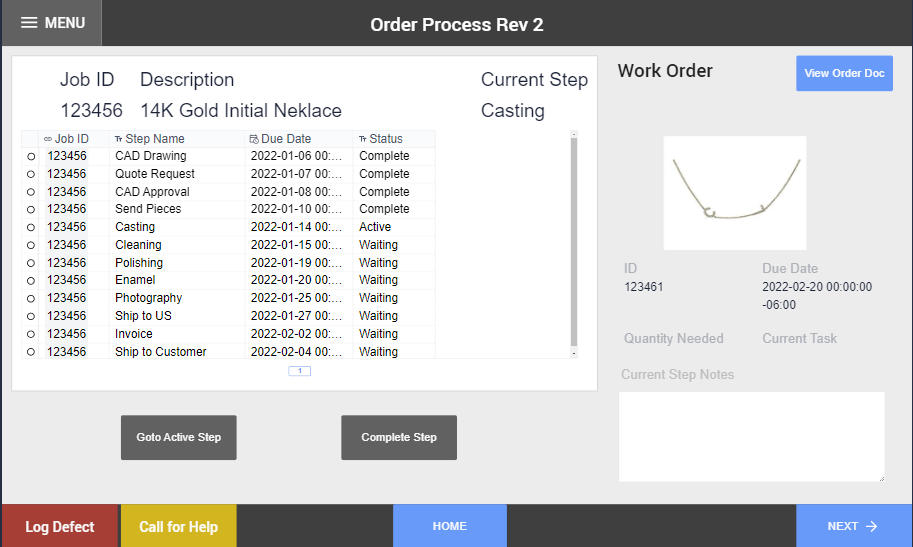Select the CAD Drawing row radio button

click(x=30, y=157)
